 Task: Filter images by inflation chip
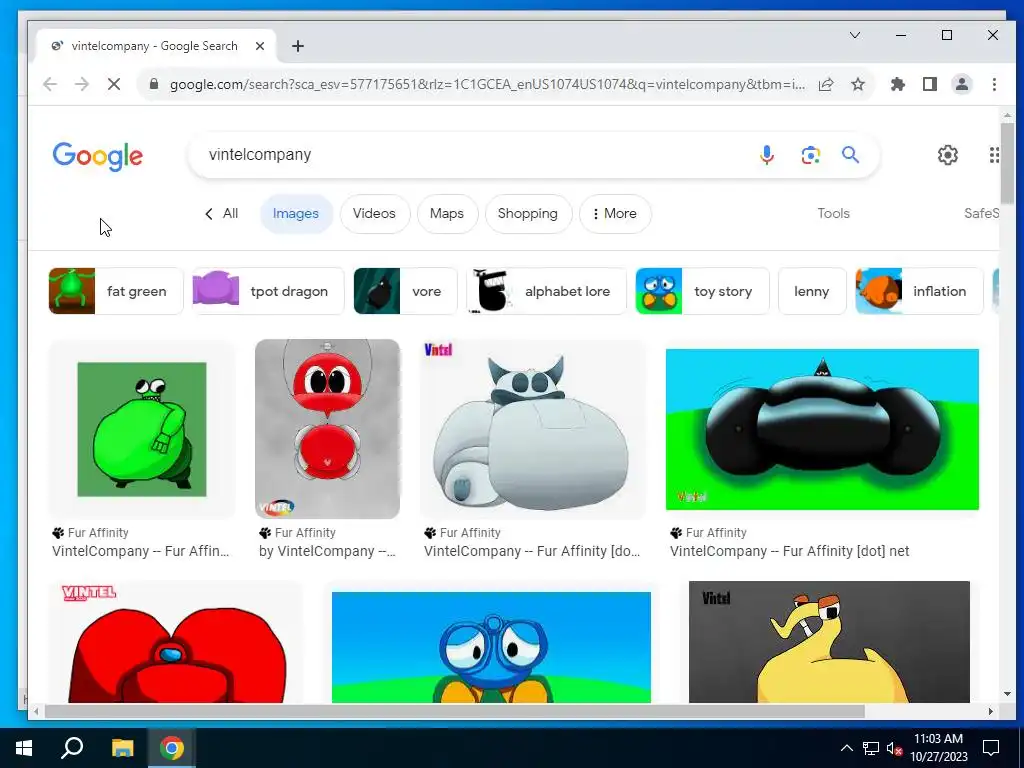tap(919, 291)
